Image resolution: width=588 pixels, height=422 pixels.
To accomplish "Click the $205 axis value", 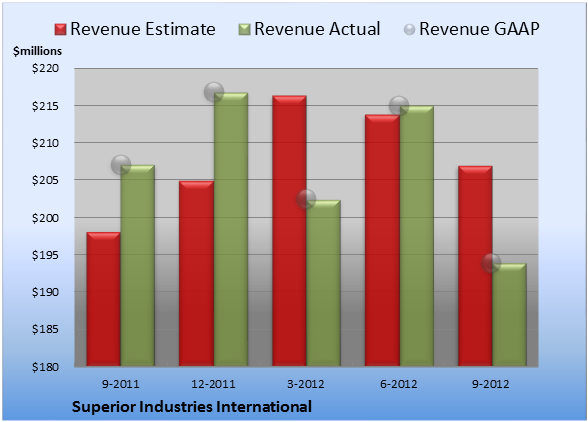I will [x=45, y=180].
